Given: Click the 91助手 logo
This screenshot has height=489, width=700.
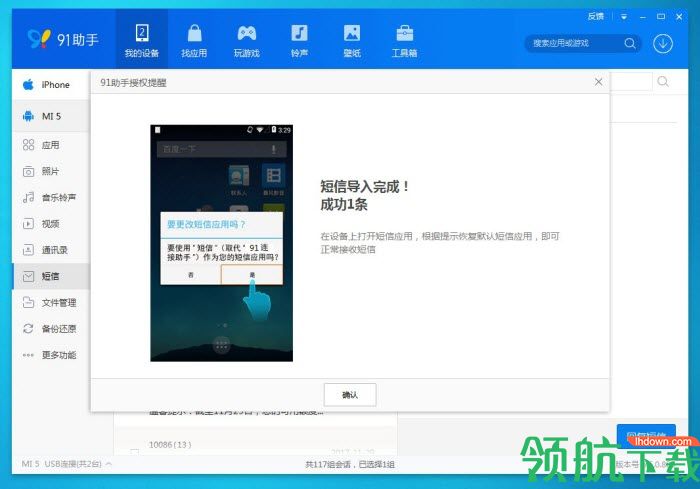Looking at the screenshot, I should [62, 39].
